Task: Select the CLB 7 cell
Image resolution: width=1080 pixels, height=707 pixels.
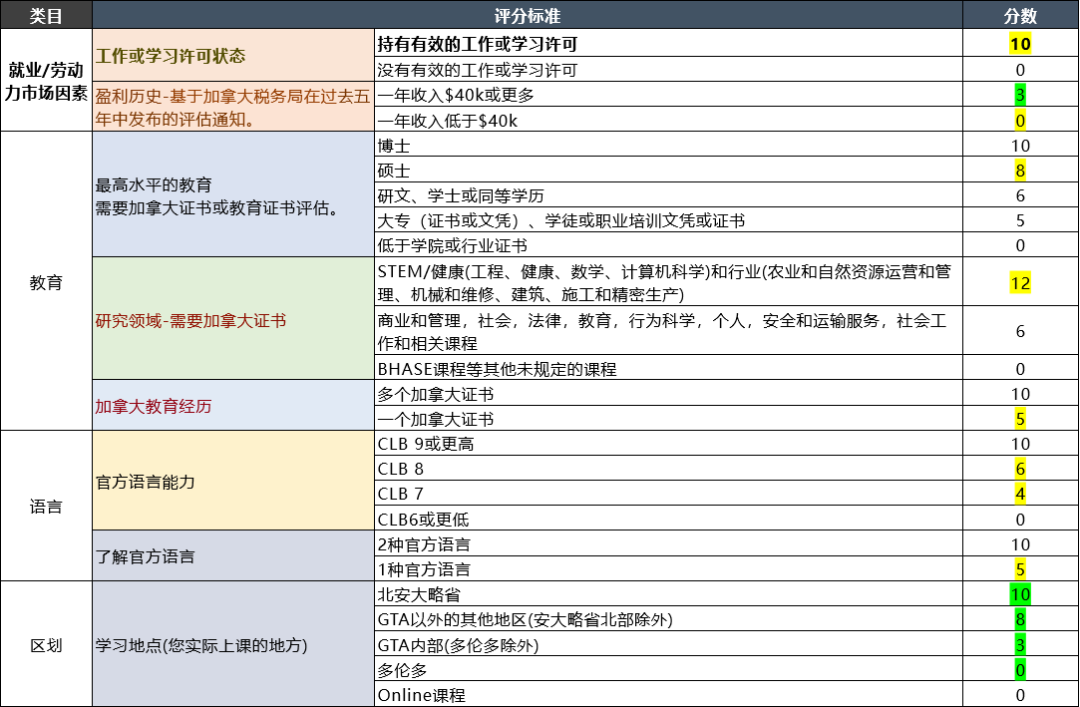Action: [668, 493]
